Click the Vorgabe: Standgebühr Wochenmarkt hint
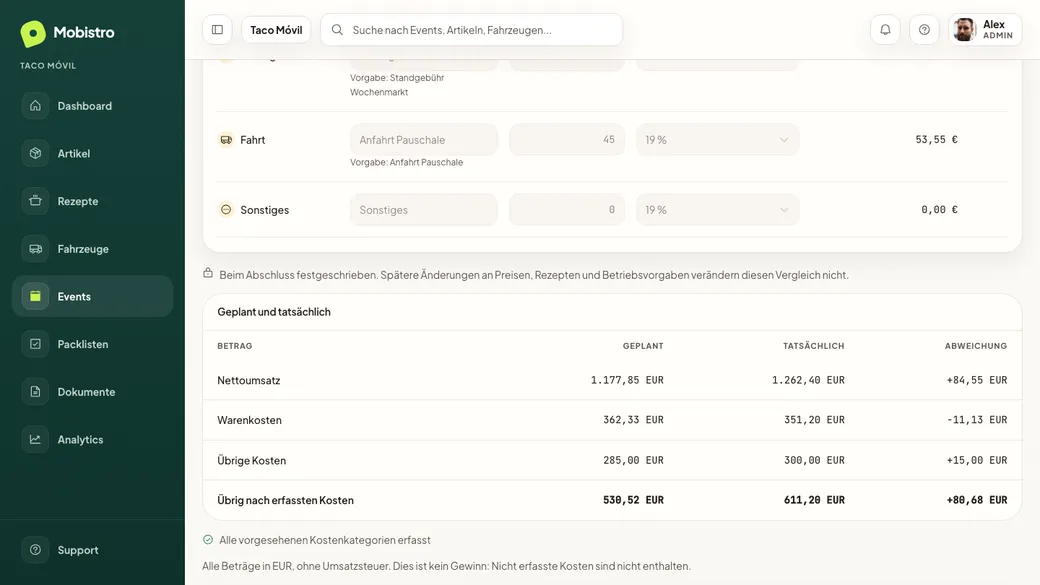Screen dimensions: 1040x585 (x=397, y=85)
